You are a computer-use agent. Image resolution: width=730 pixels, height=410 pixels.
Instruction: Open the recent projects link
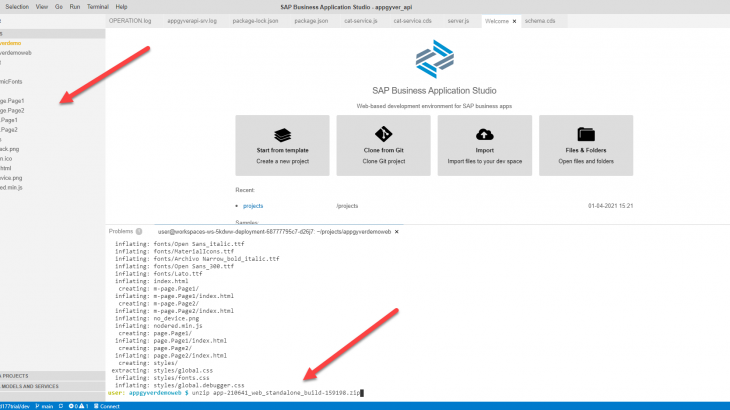(x=253, y=206)
